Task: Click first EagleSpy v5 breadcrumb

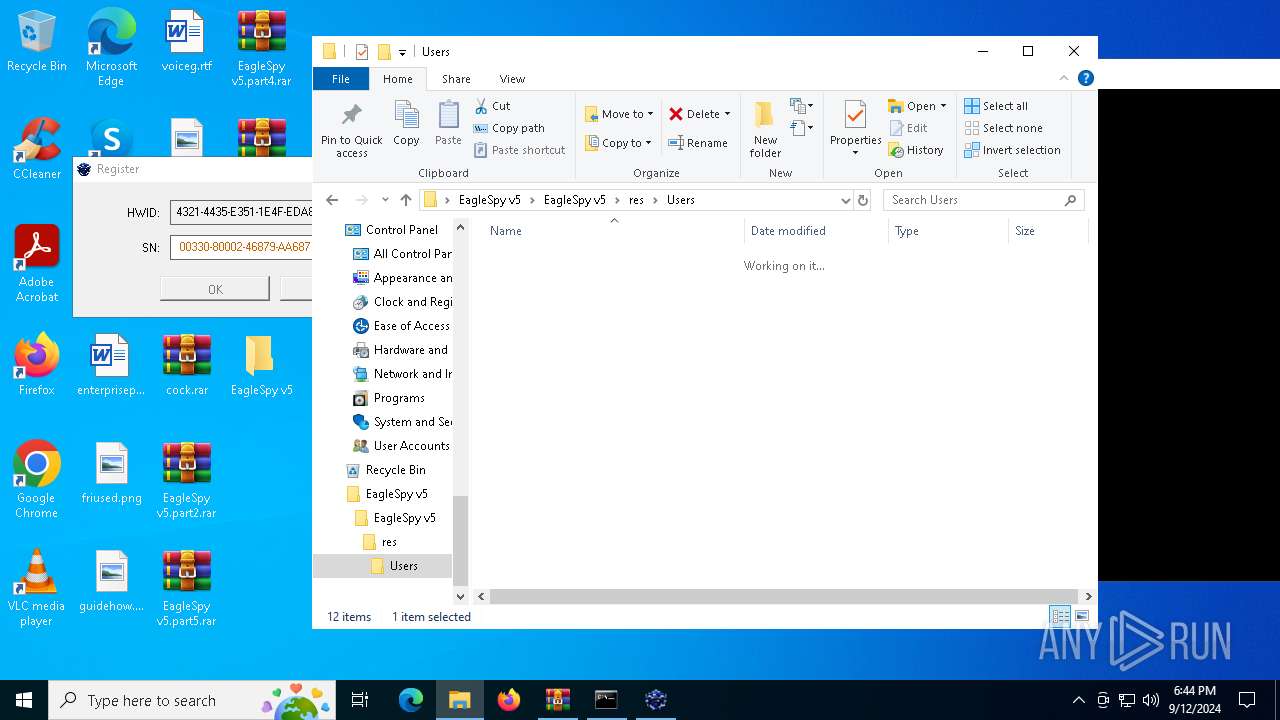Action: point(489,200)
